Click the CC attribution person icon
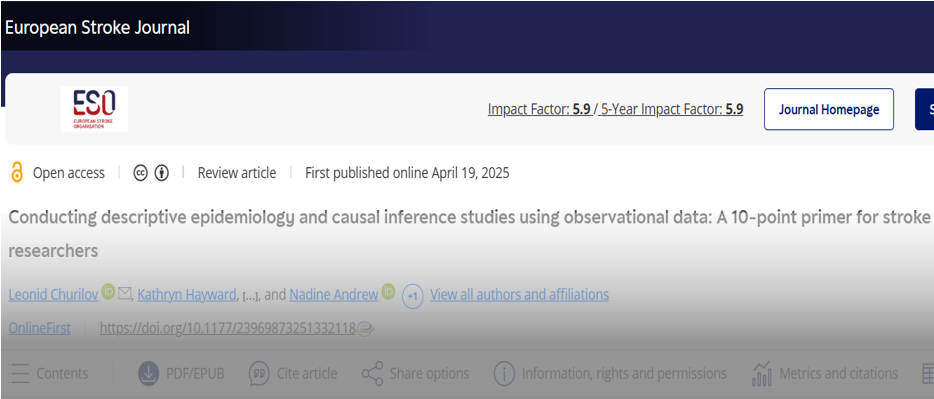The width and height of the screenshot is (934, 399). click(x=161, y=173)
